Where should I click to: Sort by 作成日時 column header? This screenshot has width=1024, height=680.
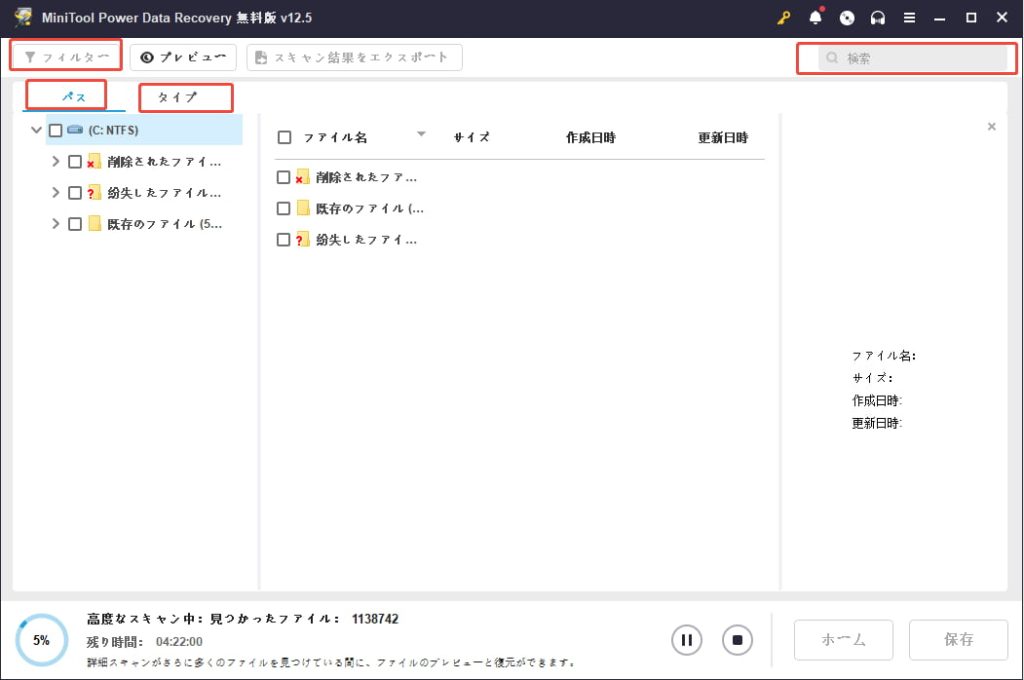pyautogui.click(x=590, y=137)
